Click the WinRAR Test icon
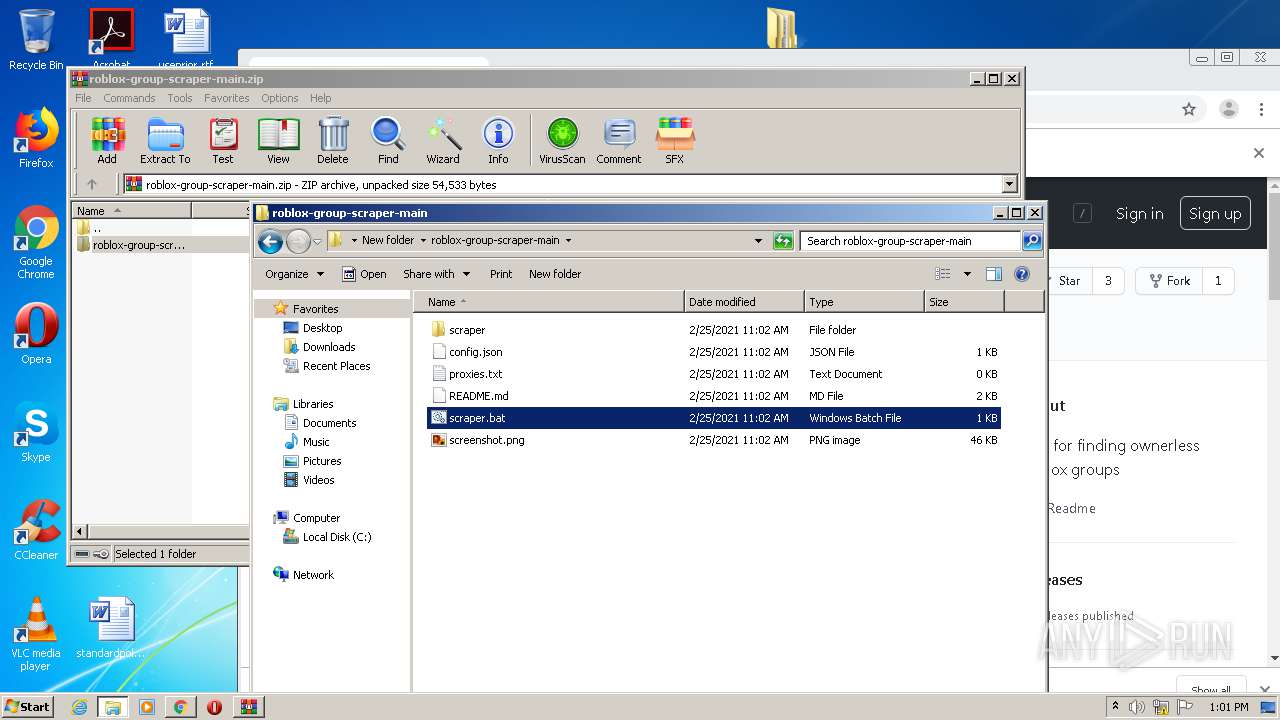The width and height of the screenshot is (1280, 720). click(x=223, y=141)
